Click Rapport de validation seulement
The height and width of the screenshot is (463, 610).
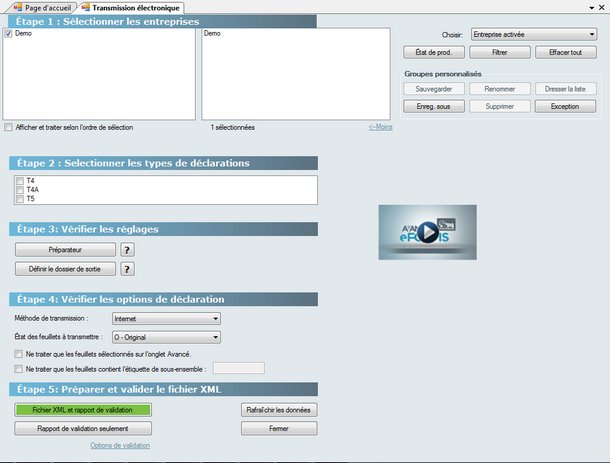pos(83,428)
